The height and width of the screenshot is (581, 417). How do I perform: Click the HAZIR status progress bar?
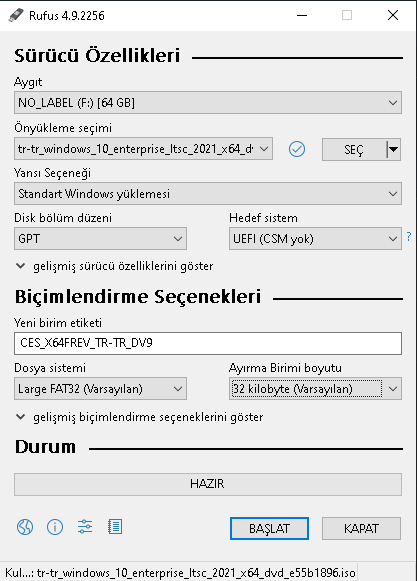point(208,484)
